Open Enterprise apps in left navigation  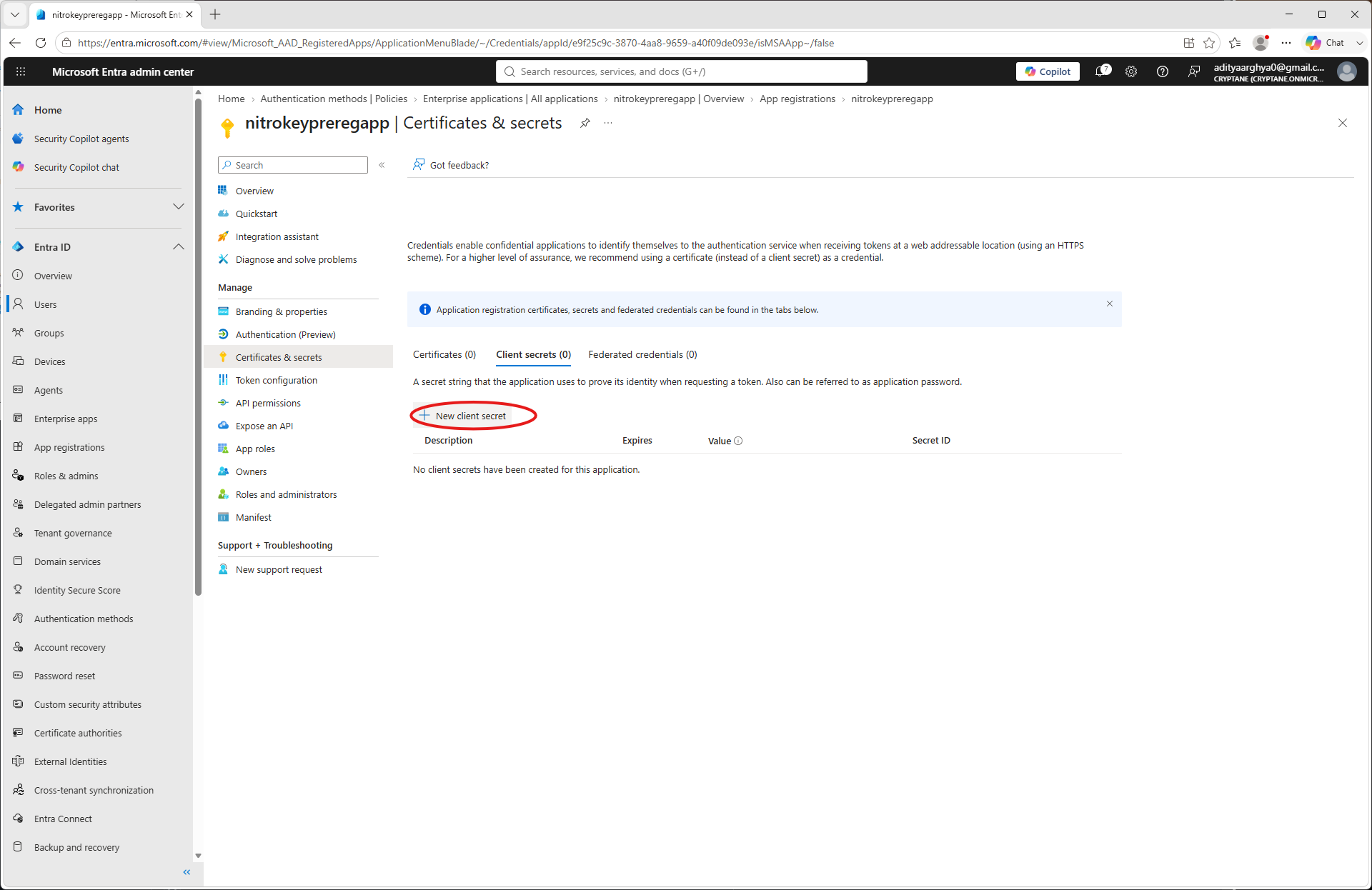(x=66, y=419)
